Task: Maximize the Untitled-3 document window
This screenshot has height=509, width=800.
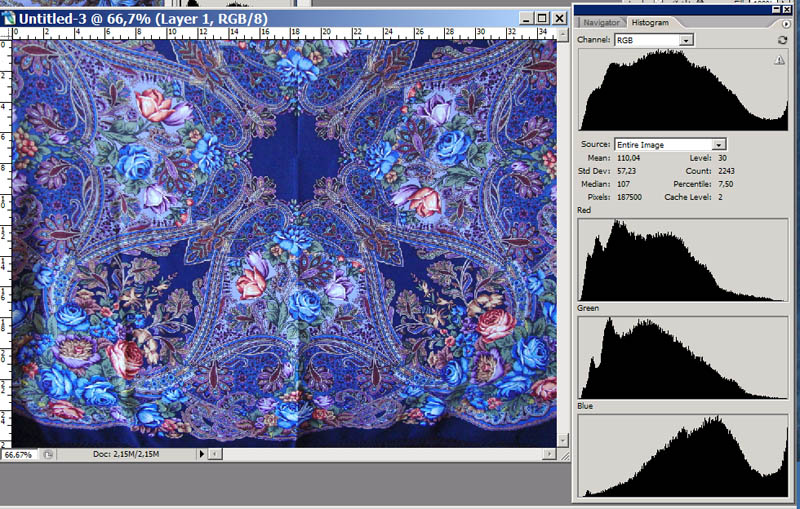Action: 542,18
